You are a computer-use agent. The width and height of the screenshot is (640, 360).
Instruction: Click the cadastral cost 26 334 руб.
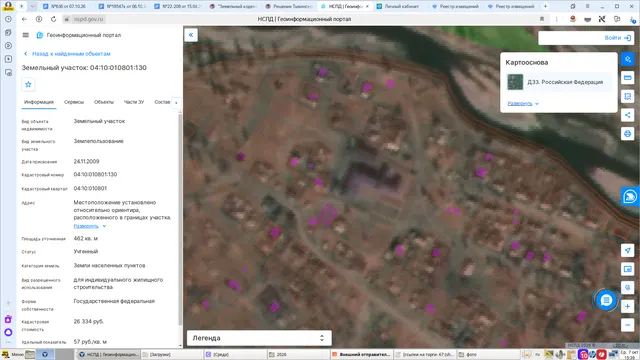(x=88, y=322)
